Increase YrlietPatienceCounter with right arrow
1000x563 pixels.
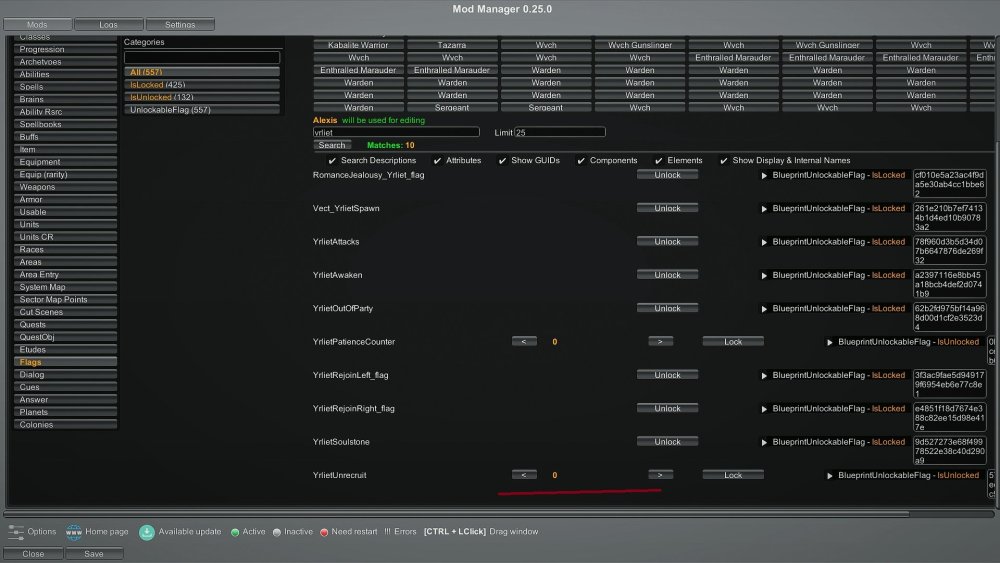[x=660, y=341]
